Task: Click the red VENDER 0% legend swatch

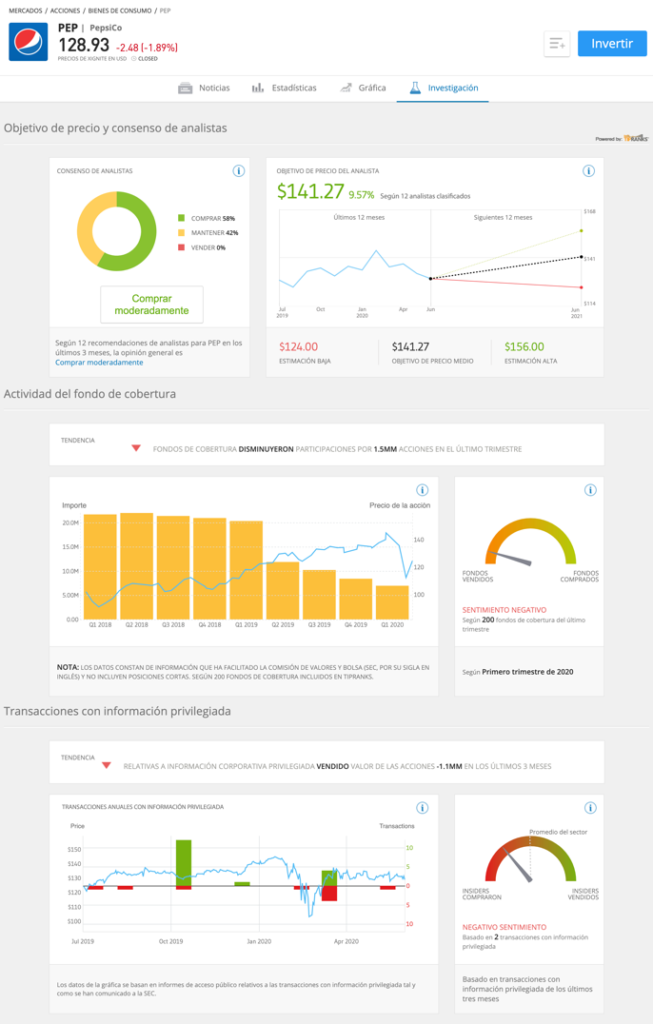Action: tap(182, 248)
